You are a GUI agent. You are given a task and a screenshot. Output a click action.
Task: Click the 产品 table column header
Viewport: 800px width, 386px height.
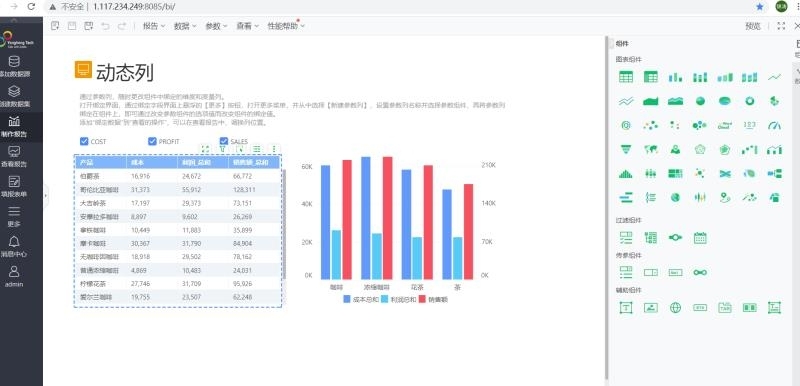pos(101,163)
